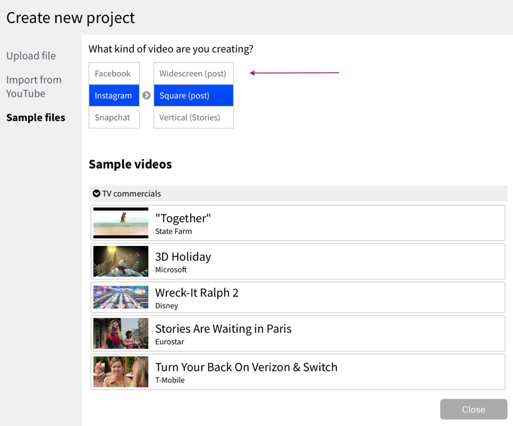Close the new project dialog
Viewport: 513px width, 426px height.
tap(474, 409)
